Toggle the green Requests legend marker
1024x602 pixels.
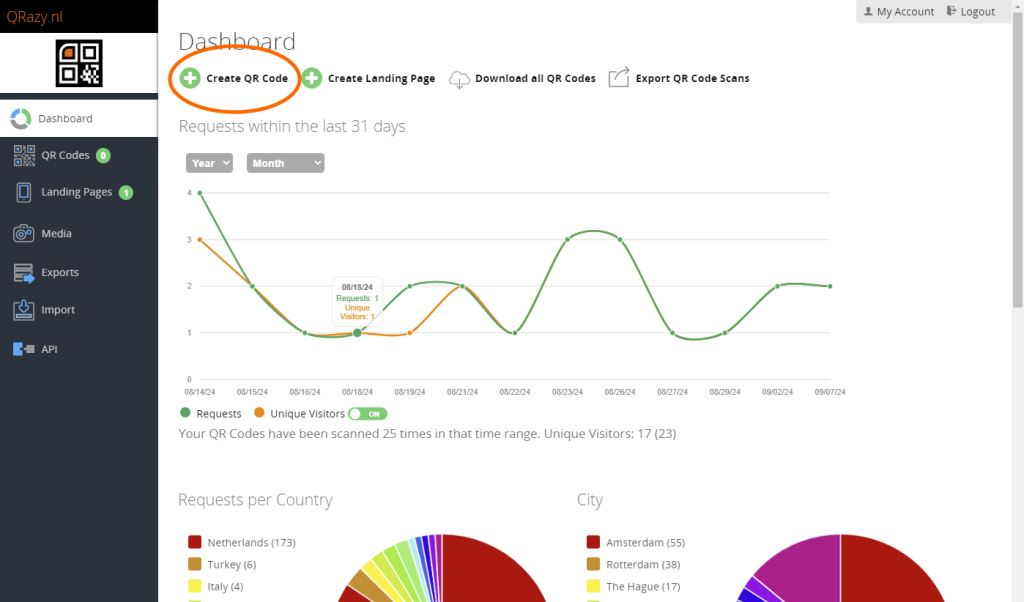point(185,413)
